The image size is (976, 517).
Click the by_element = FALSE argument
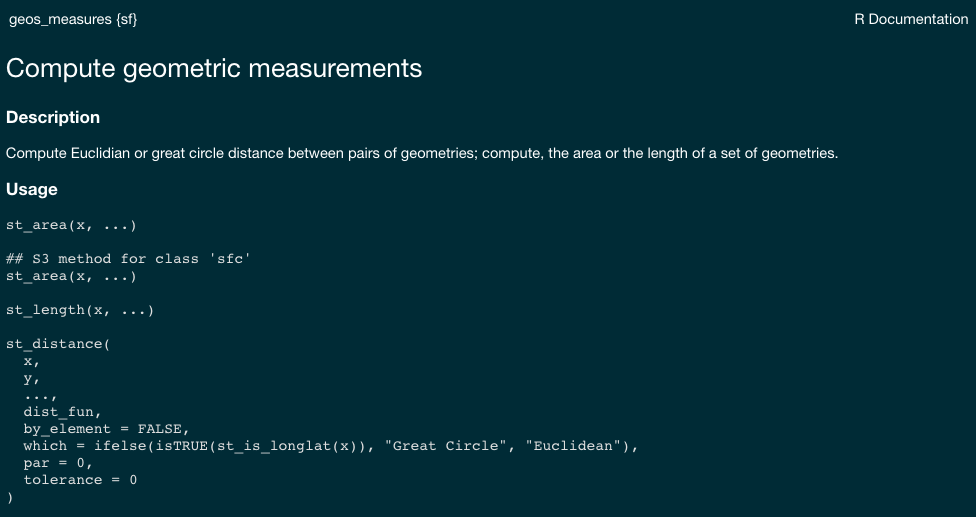pos(106,429)
